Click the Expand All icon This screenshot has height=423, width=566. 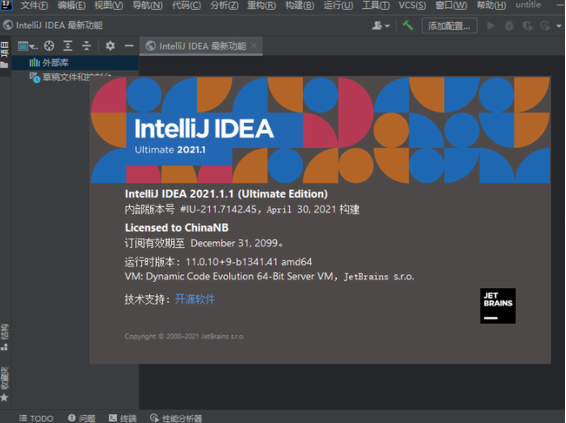point(68,46)
